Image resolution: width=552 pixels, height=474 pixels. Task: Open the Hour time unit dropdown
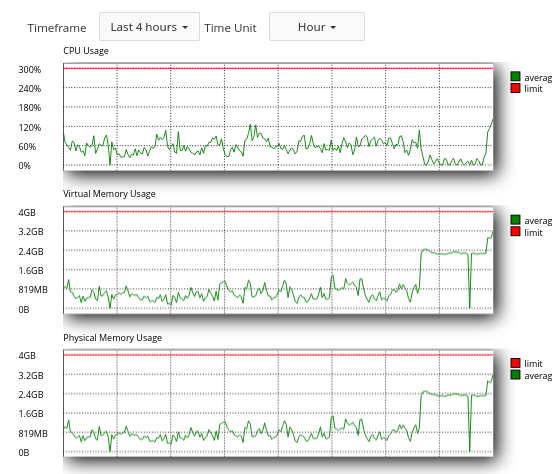[317, 27]
